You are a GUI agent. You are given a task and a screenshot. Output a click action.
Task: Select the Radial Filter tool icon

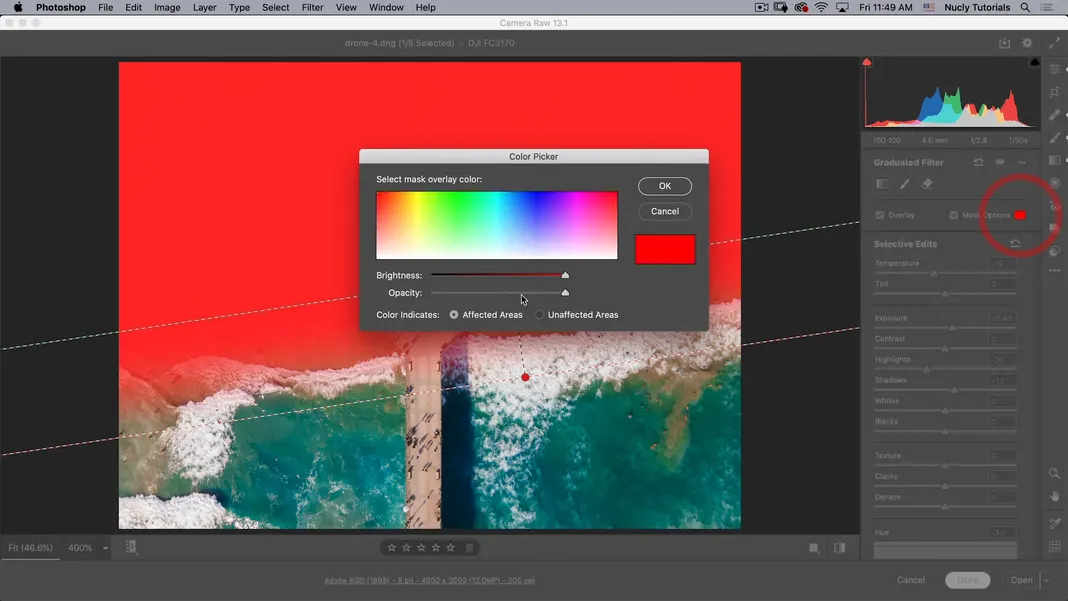point(1054,183)
